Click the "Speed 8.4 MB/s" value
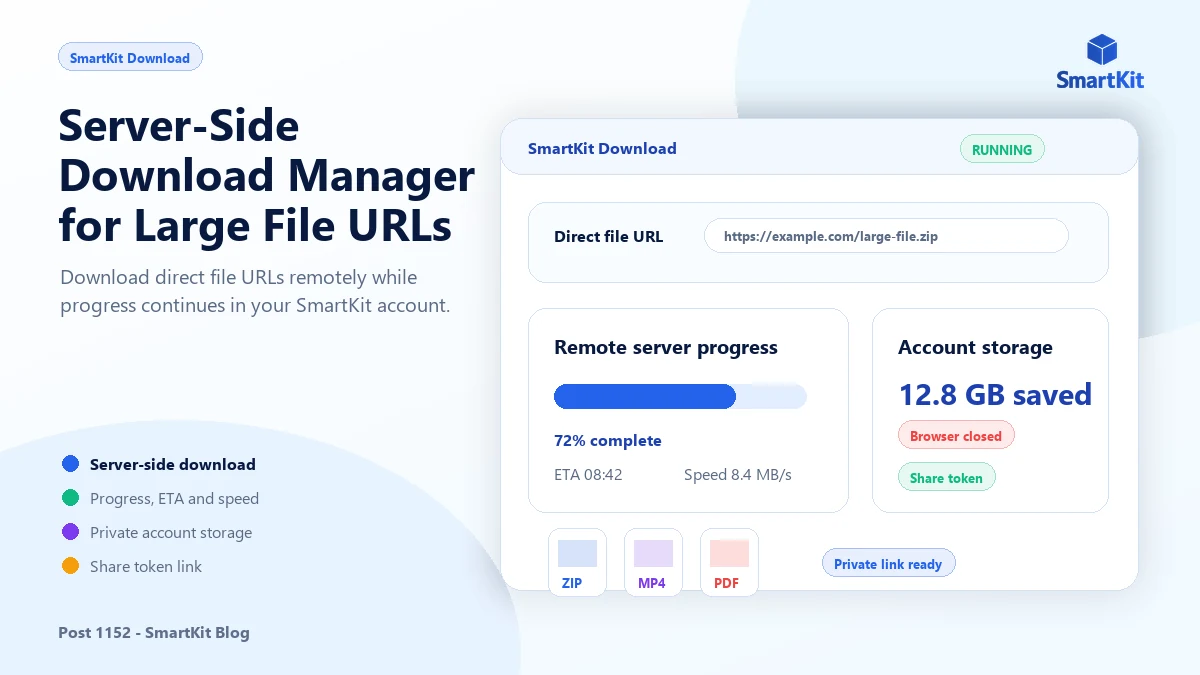This screenshot has width=1200, height=675. (738, 475)
